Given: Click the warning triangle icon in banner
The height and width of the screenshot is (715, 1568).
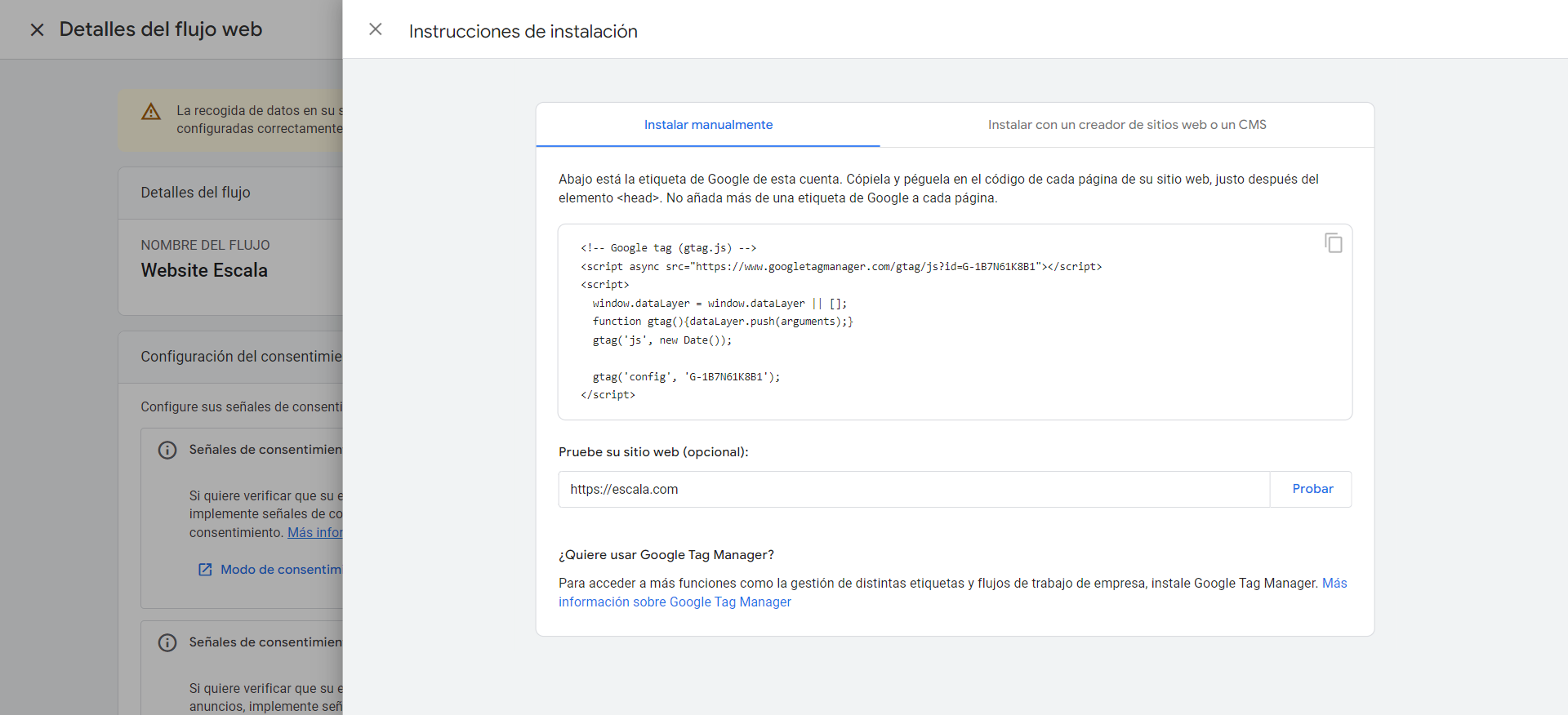Looking at the screenshot, I should [151, 112].
